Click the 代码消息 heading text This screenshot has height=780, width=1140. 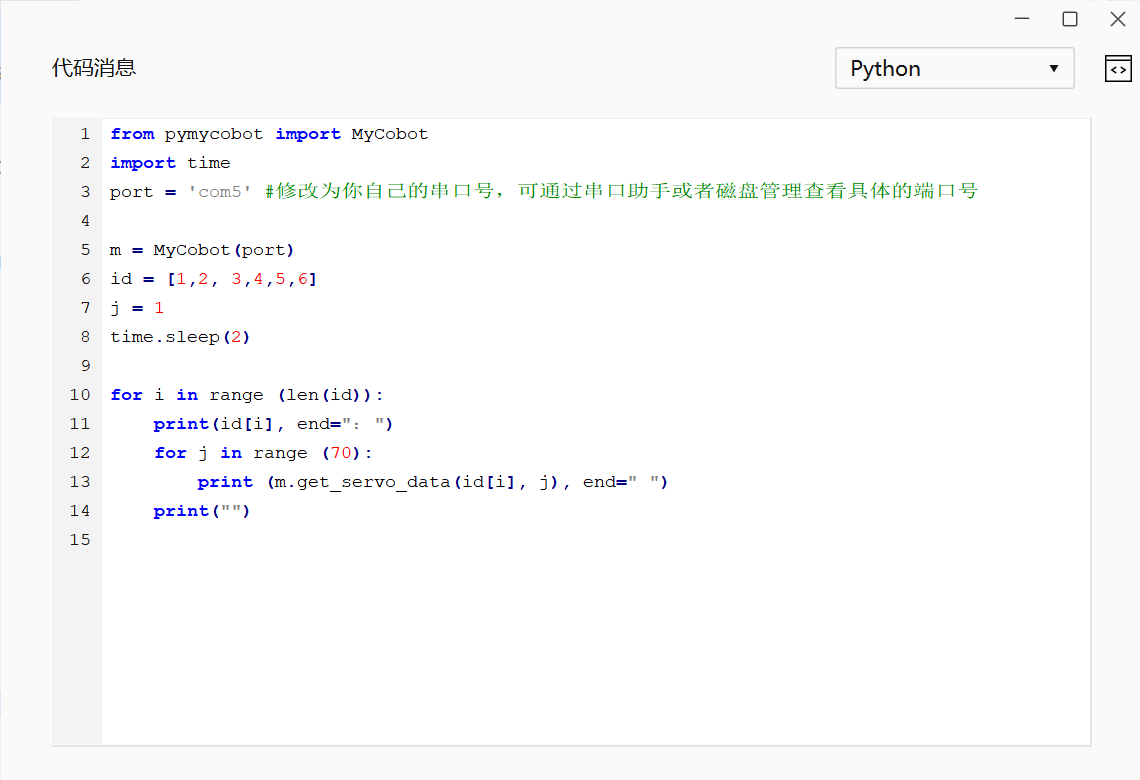(94, 68)
